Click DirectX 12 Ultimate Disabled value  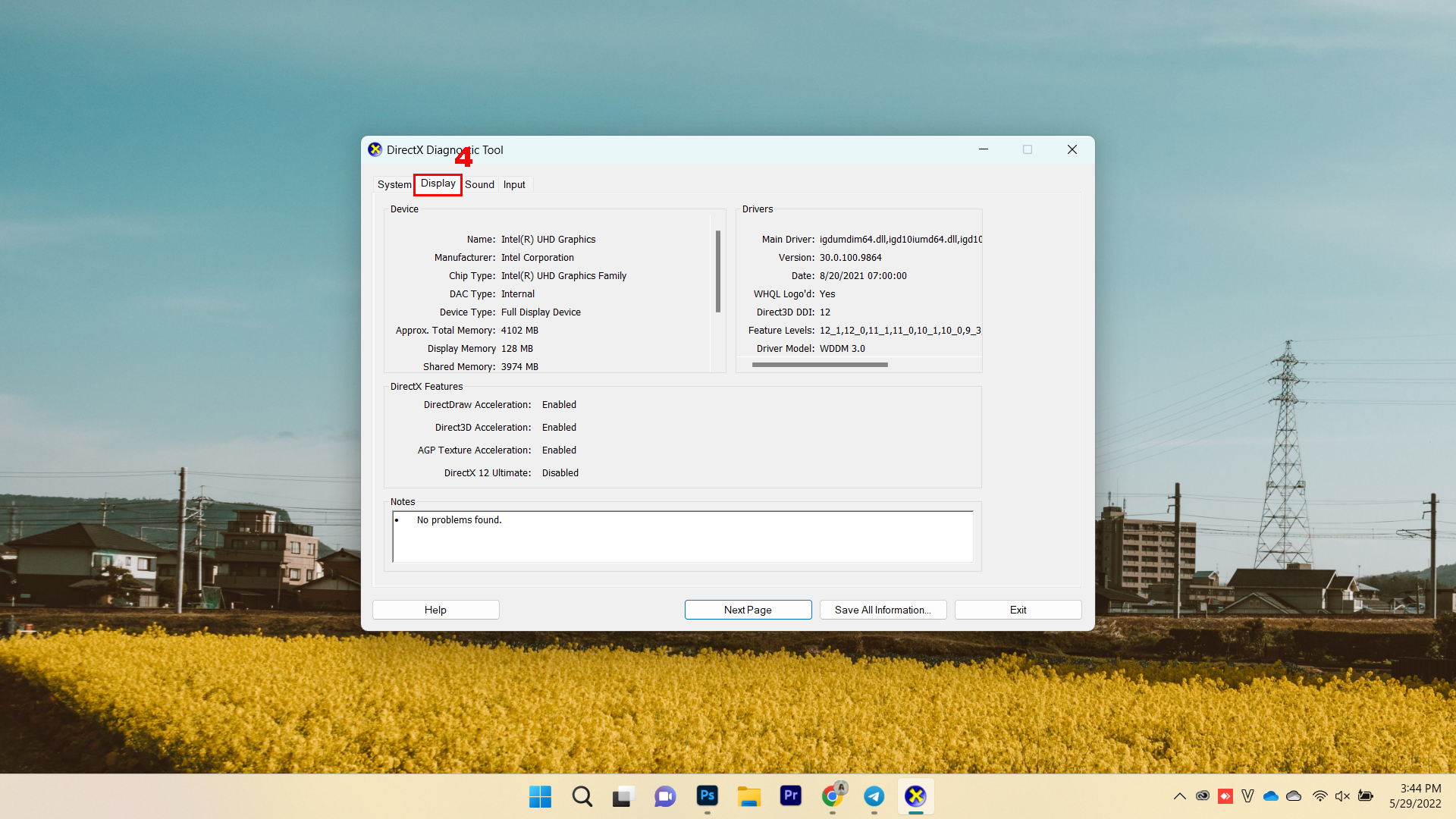coord(560,473)
